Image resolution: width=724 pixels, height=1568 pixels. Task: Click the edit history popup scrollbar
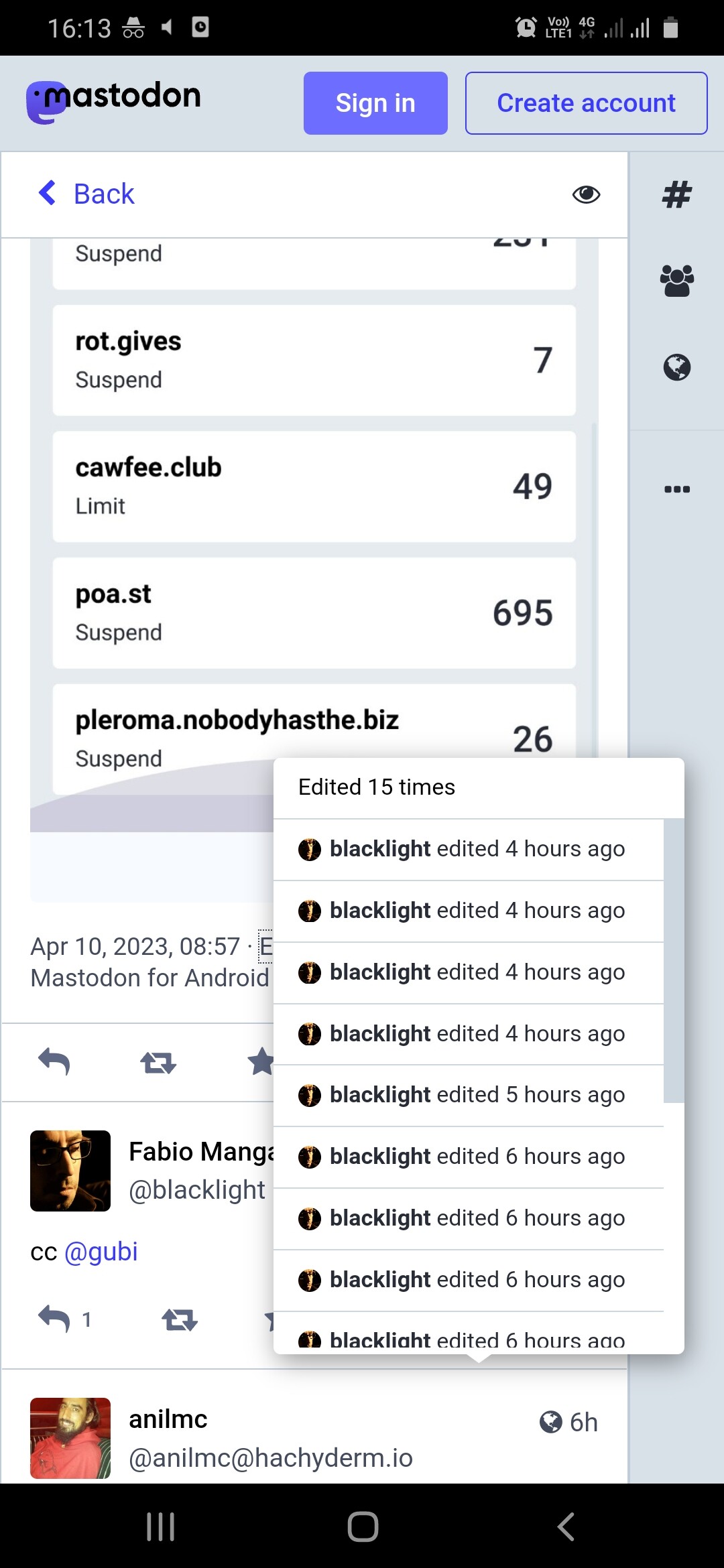pyautogui.click(x=673, y=960)
